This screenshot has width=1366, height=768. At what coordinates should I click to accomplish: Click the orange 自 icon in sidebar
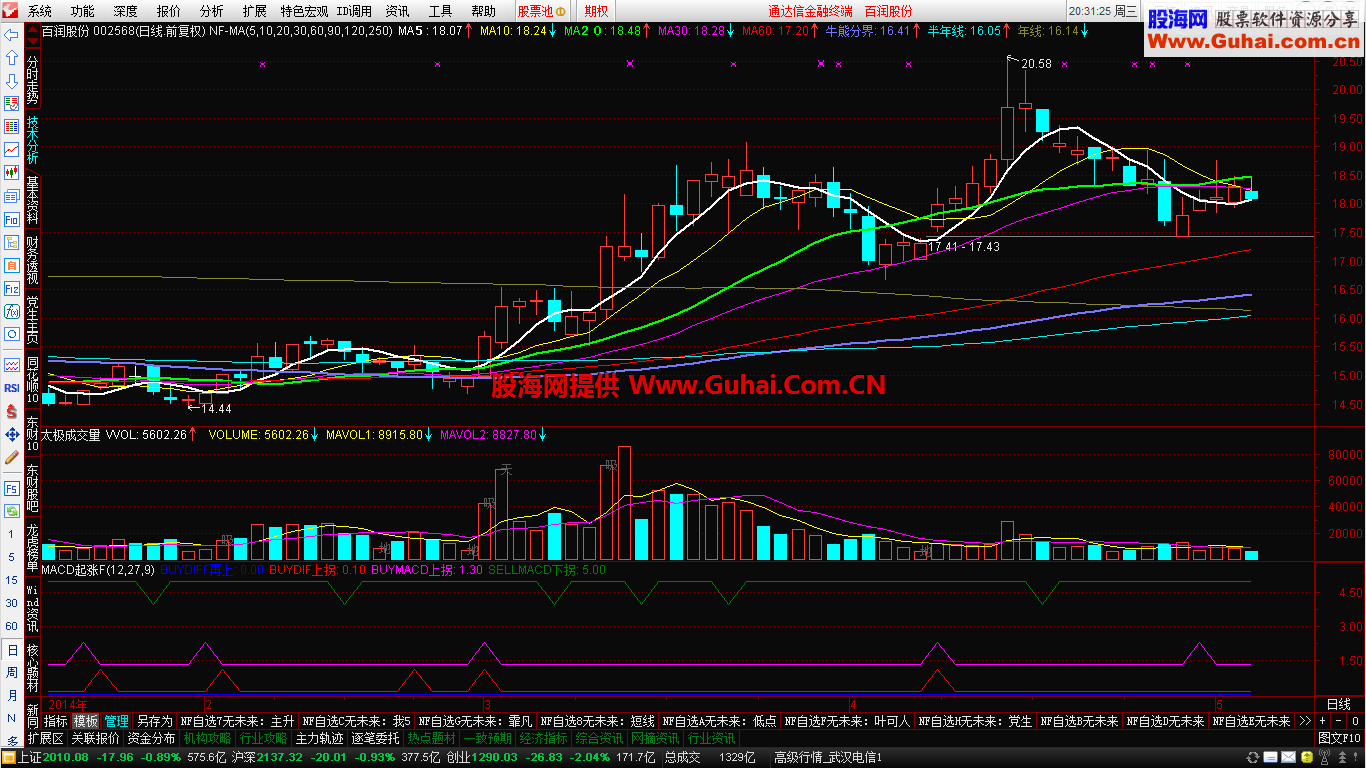pyautogui.click(x=11, y=266)
